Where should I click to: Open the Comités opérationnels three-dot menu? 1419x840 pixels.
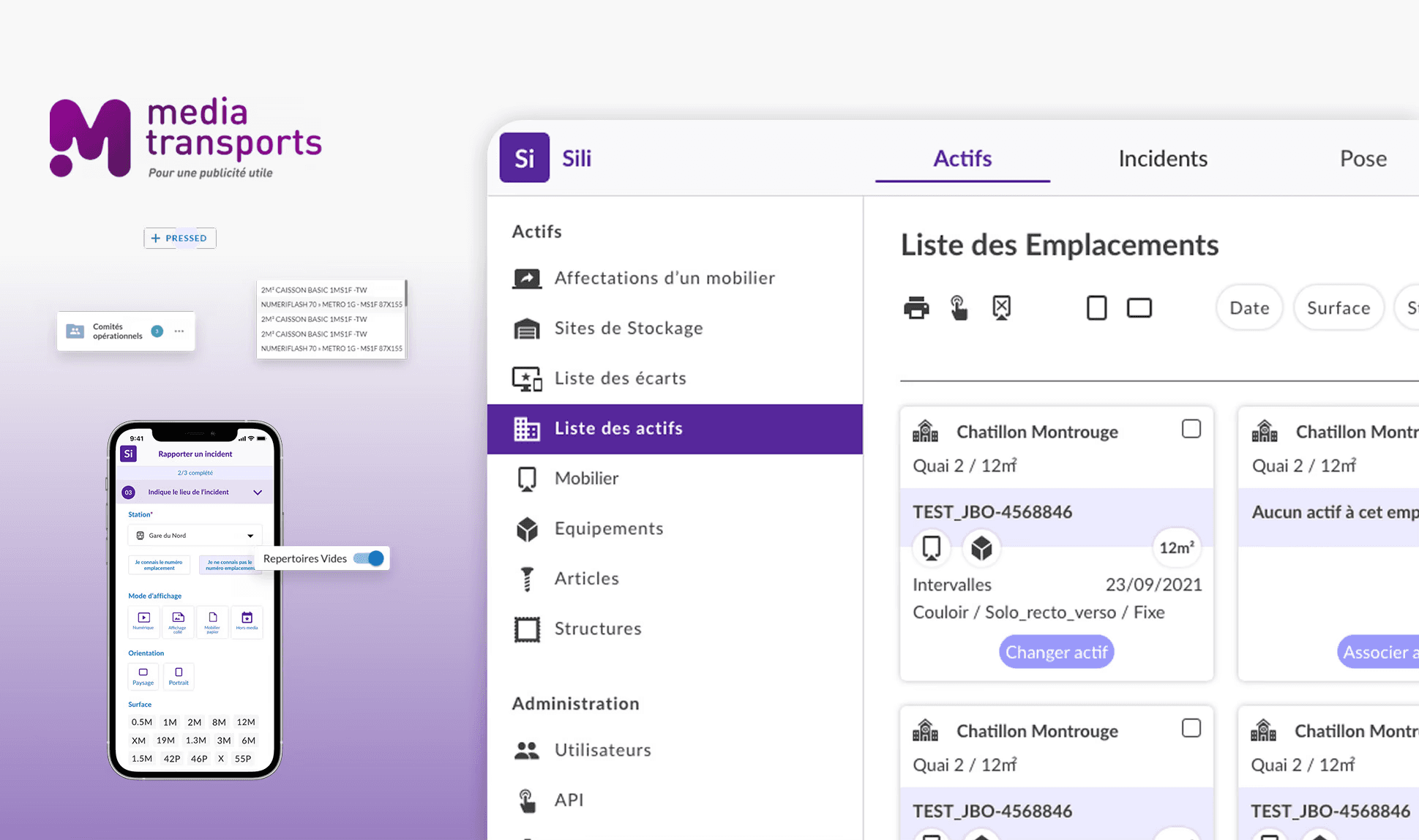coord(179,331)
